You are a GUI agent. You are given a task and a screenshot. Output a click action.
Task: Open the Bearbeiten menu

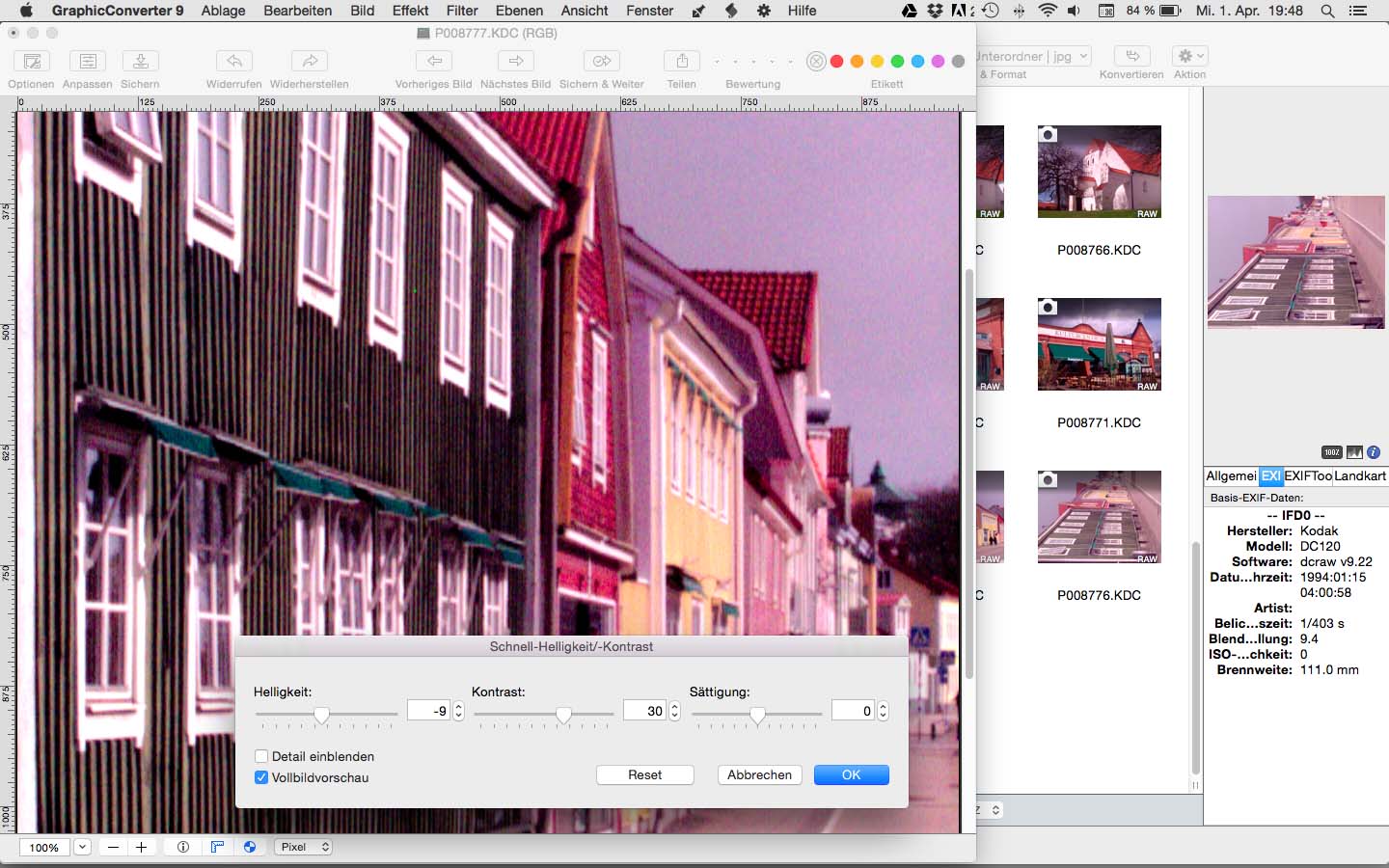[x=298, y=11]
